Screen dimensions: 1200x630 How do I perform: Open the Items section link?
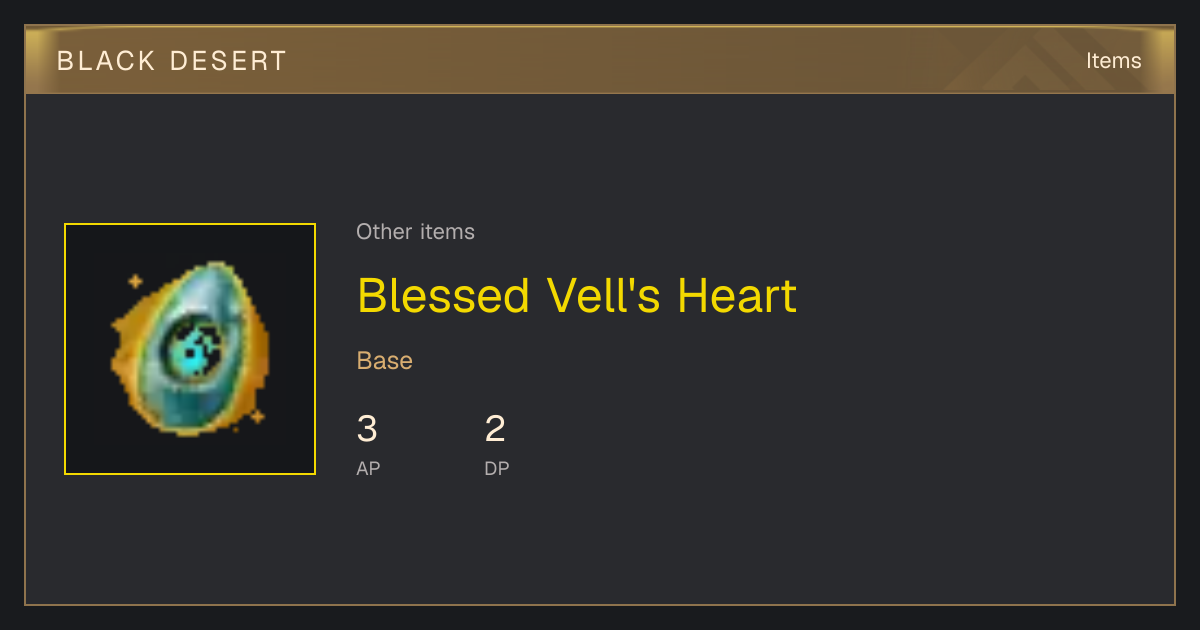(x=1113, y=61)
